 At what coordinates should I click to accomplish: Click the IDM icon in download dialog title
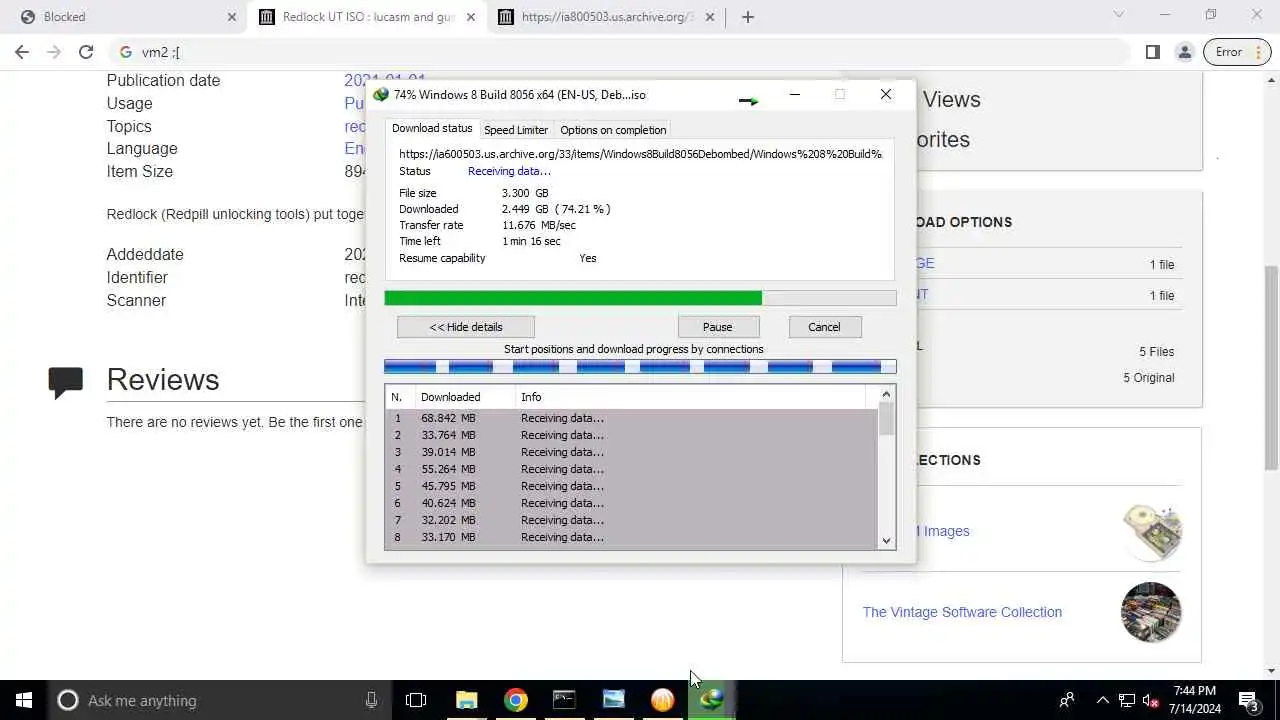pyautogui.click(x=381, y=95)
